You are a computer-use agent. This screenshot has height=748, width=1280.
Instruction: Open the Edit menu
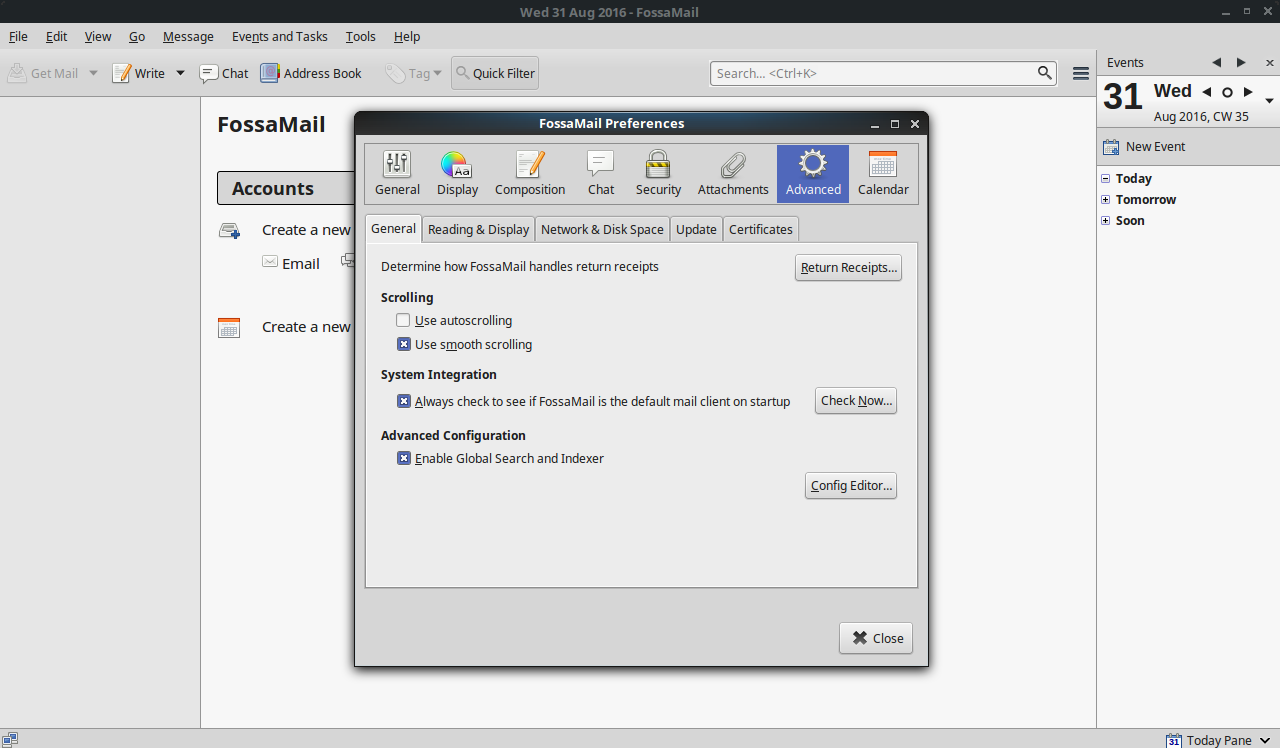coord(56,36)
